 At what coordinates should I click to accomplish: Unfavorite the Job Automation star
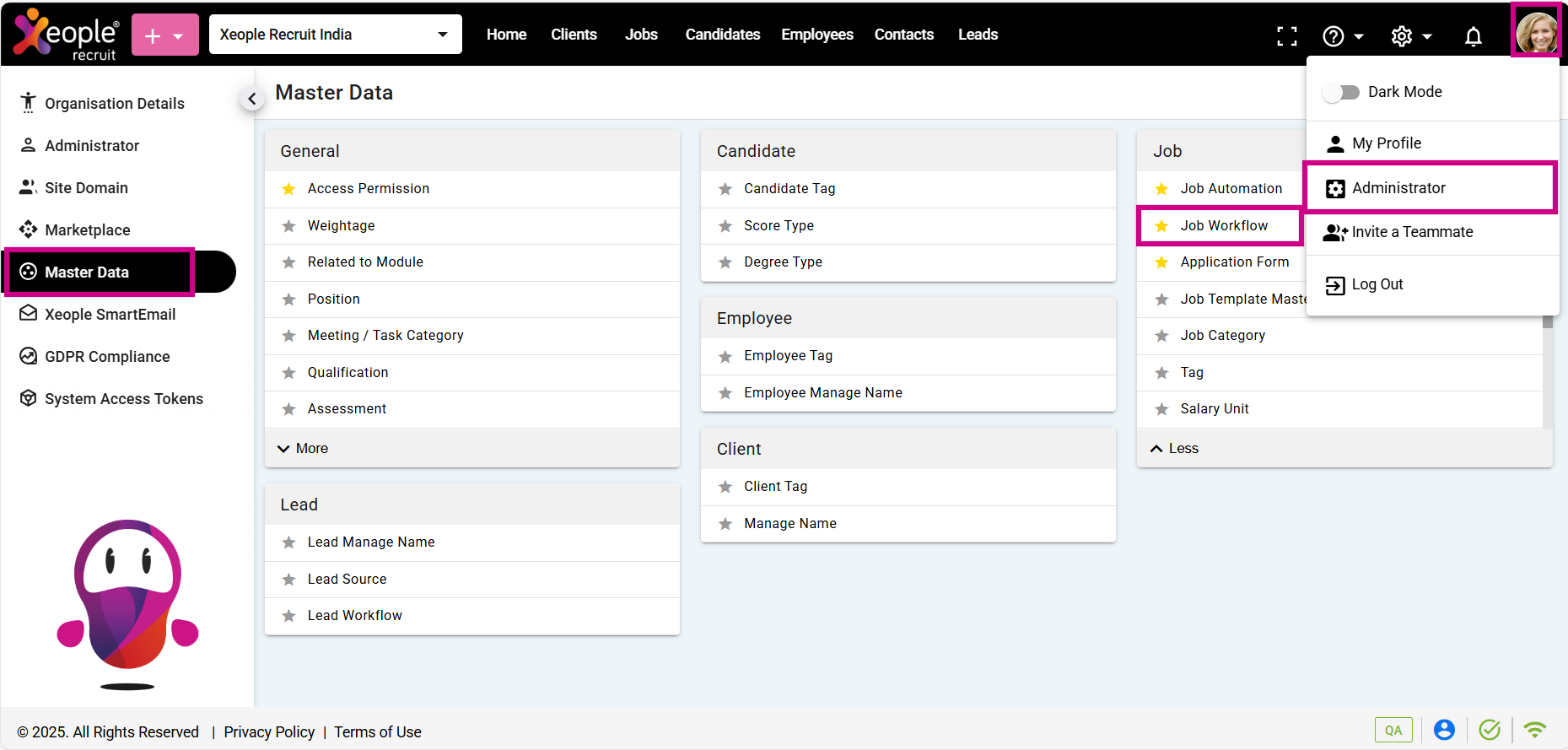coord(1161,189)
